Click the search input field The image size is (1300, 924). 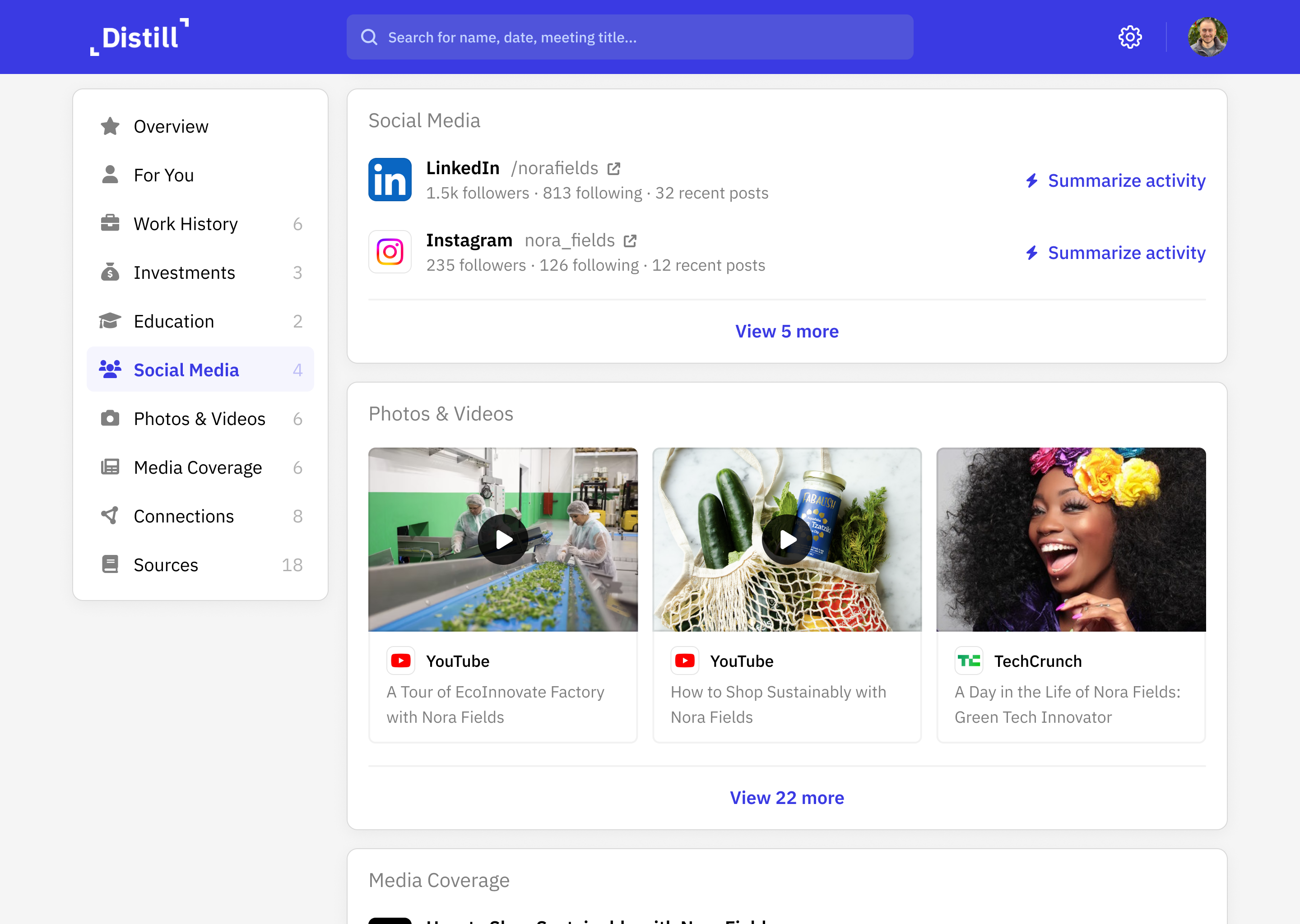pos(630,37)
